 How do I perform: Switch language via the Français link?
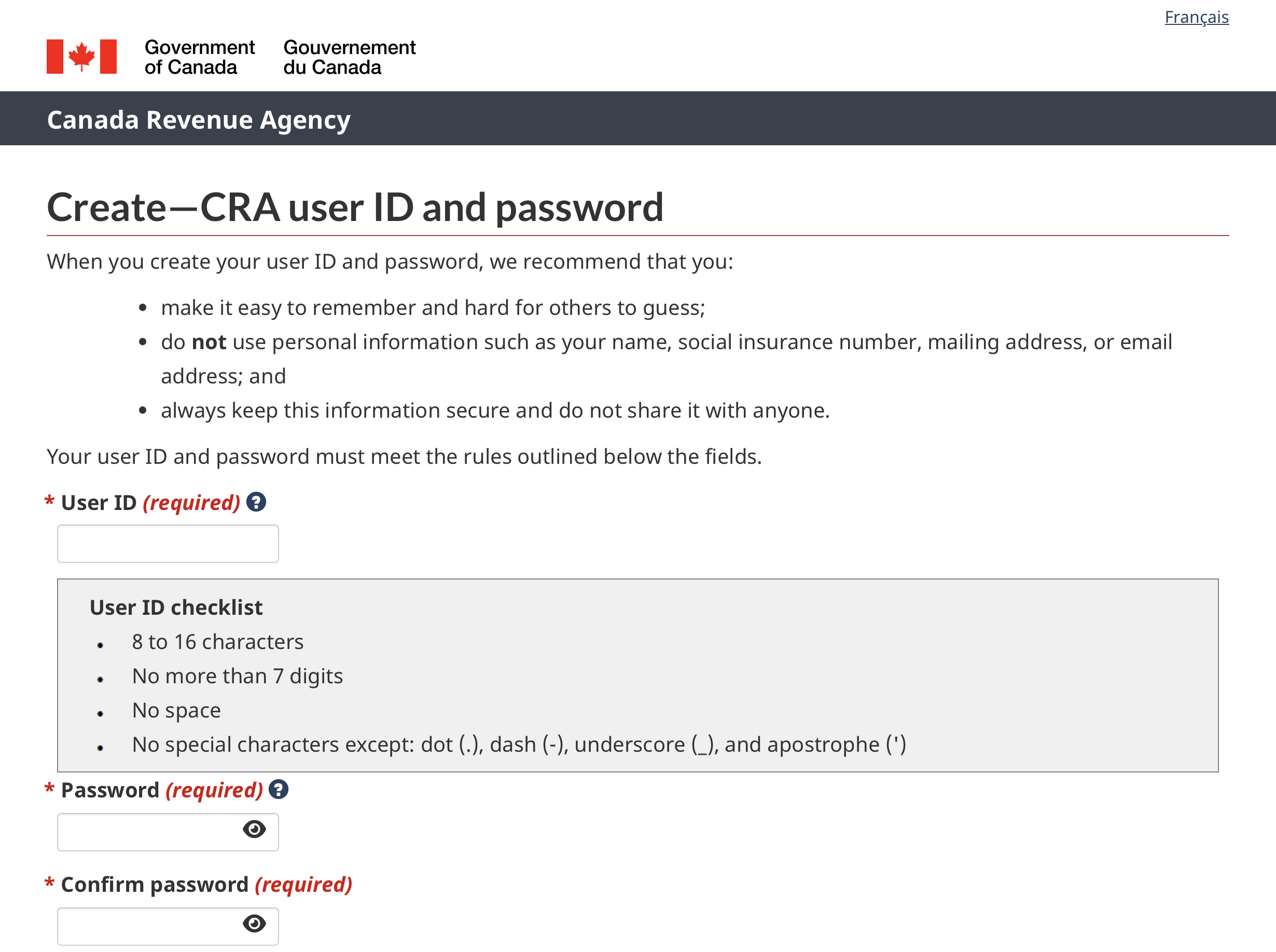tap(1196, 17)
